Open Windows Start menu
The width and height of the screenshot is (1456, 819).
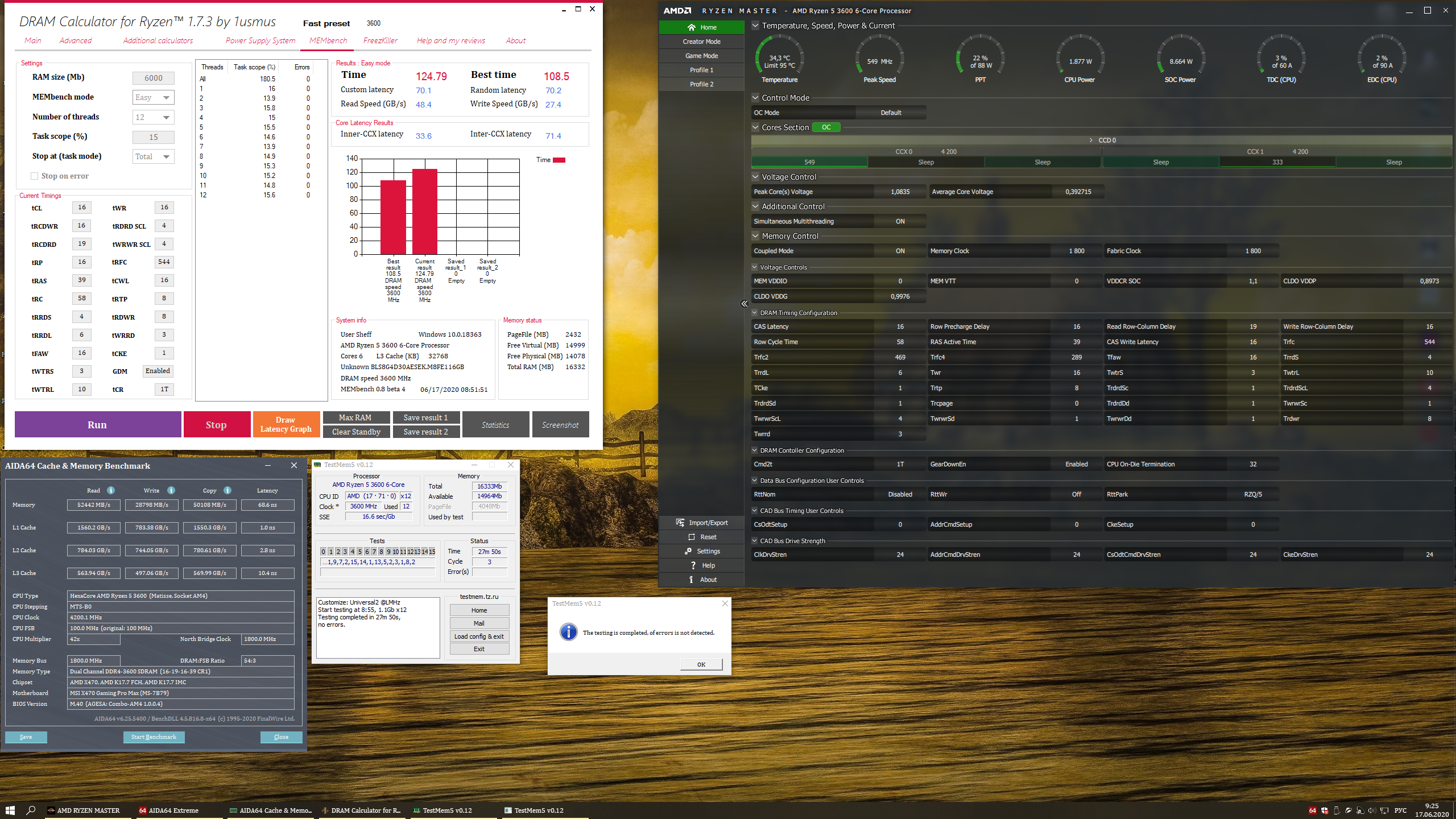(10, 810)
